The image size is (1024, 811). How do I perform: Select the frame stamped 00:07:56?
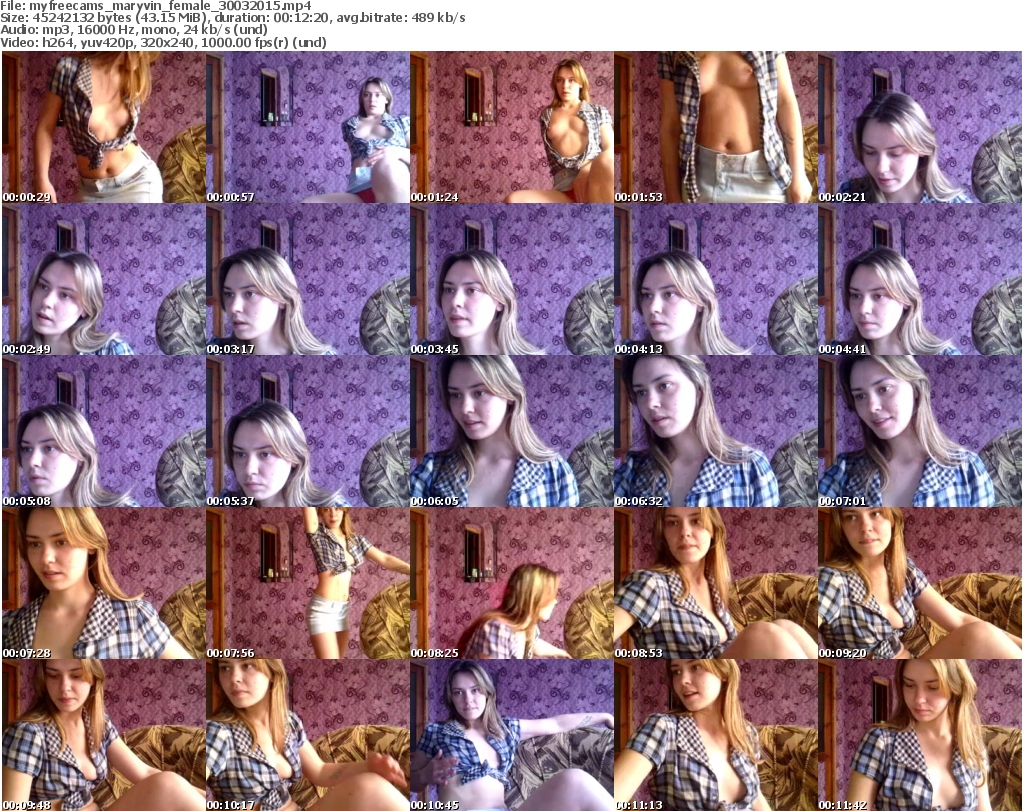308,583
